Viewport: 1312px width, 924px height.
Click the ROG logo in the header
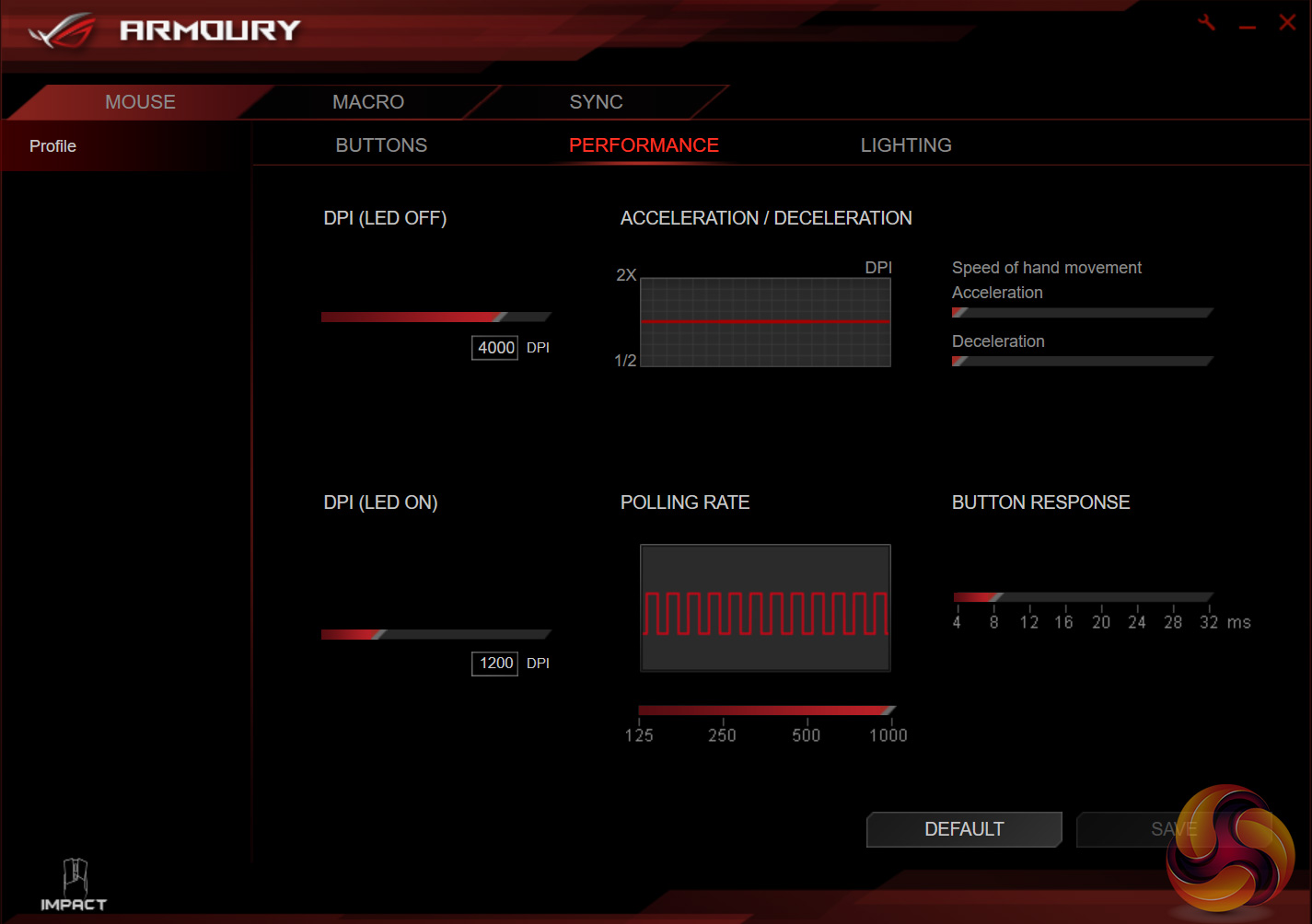click(x=62, y=30)
